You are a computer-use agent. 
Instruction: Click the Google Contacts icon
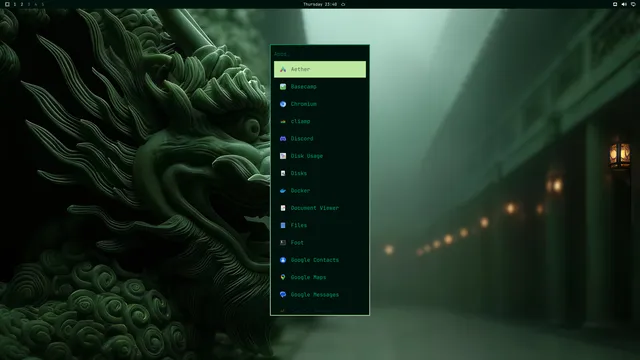point(283,260)
